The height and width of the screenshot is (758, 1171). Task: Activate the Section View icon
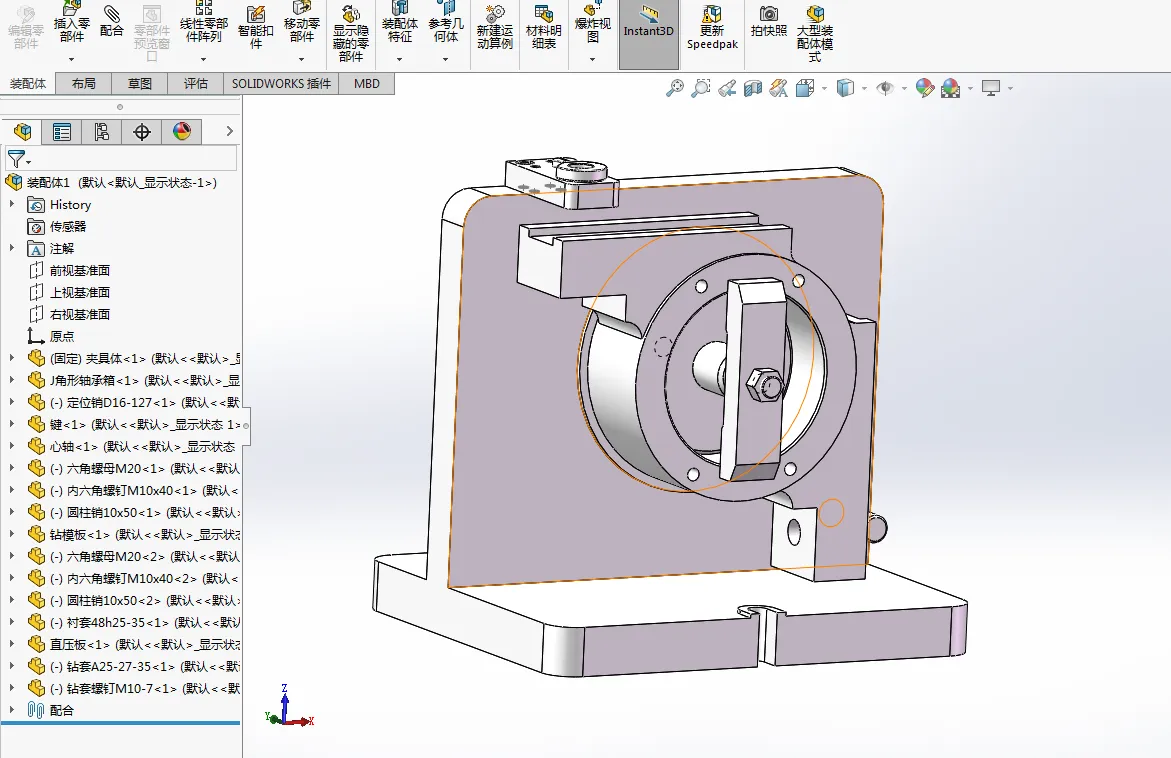click(x=753, y=89)
